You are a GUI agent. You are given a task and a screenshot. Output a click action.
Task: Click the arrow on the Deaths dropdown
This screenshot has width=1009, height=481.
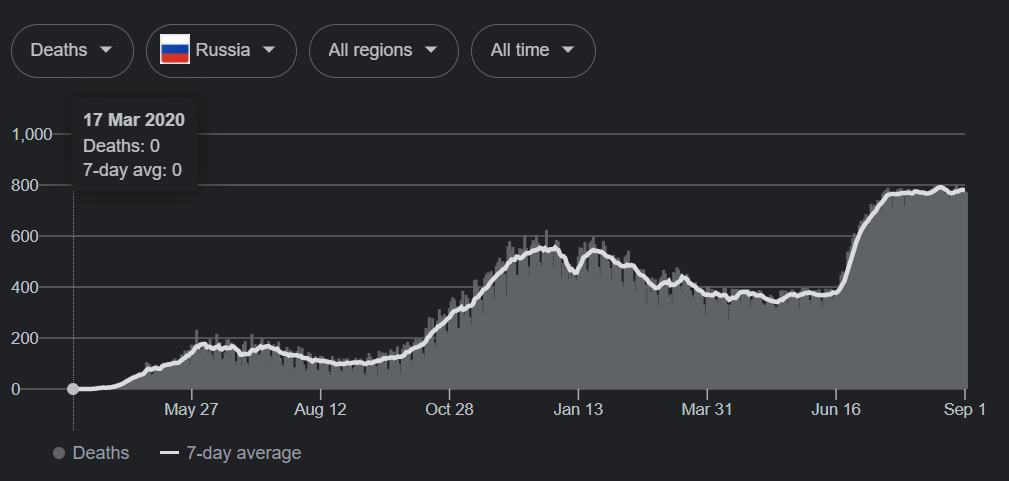(x=105, y=50)
